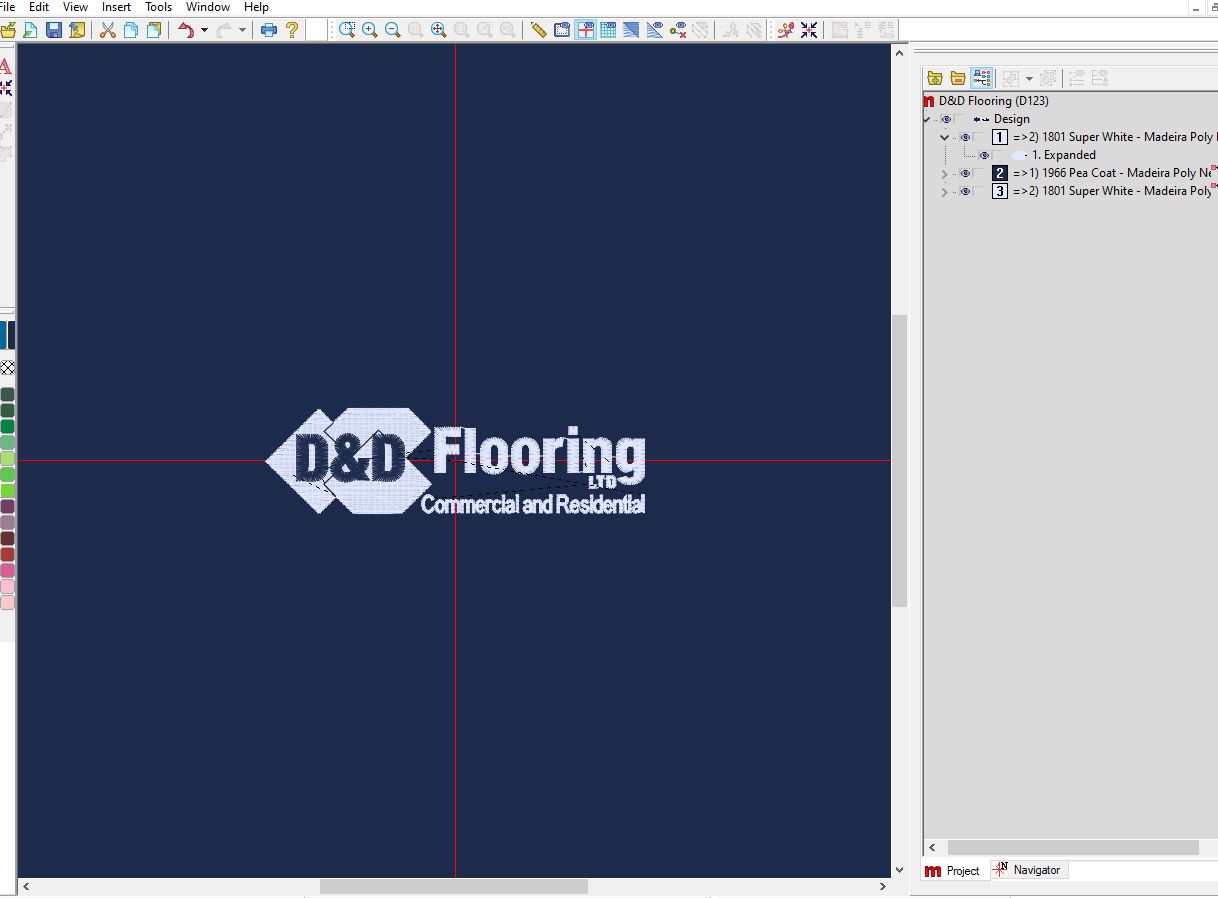Save the design with the floppy disk icon
Viewport: 1218px width, 898px height.
54,30
